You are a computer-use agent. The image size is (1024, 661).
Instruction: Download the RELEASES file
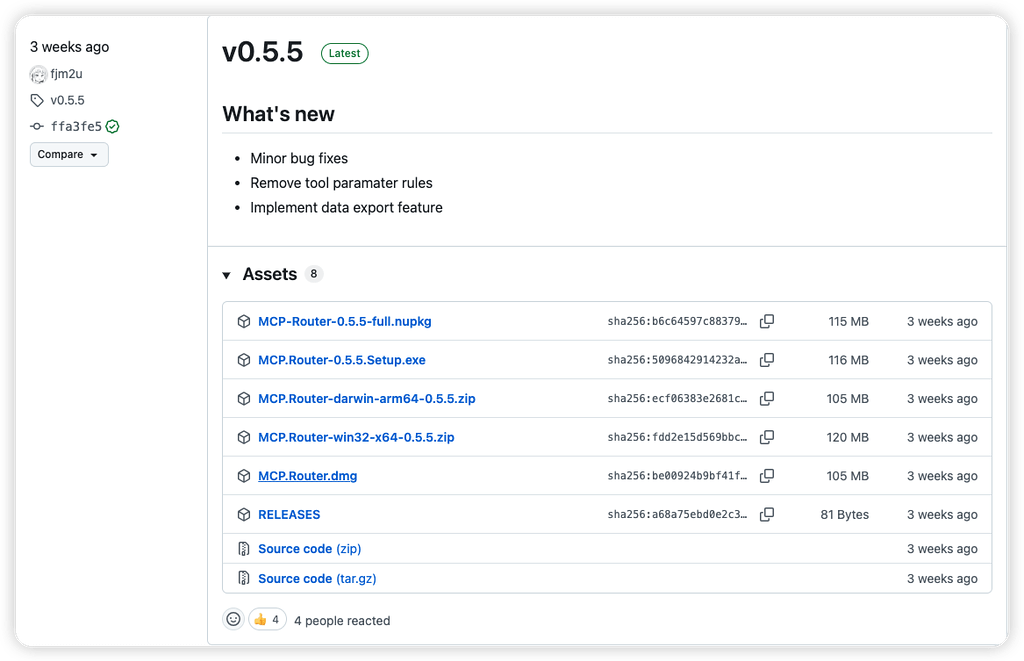[289, 515]
